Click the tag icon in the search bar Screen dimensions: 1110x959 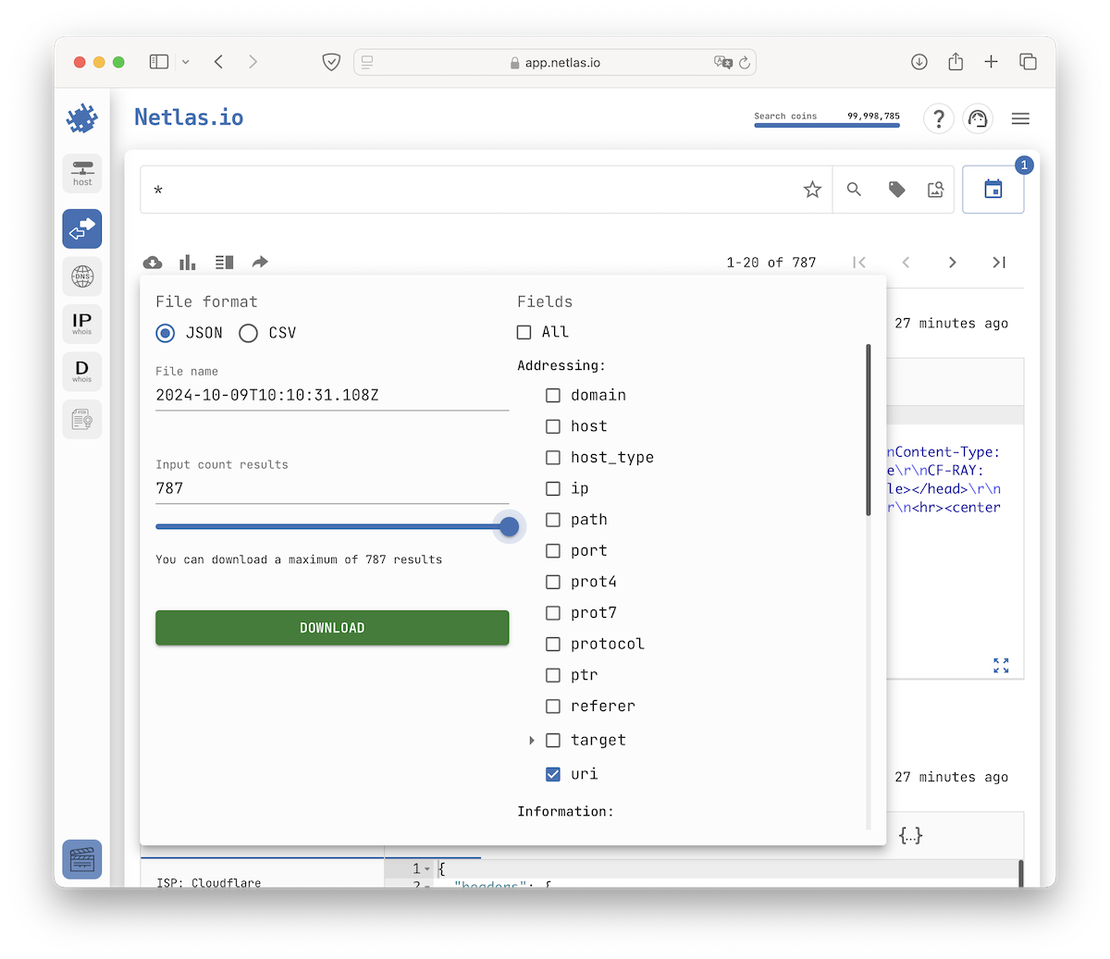[x=895, y=188]
